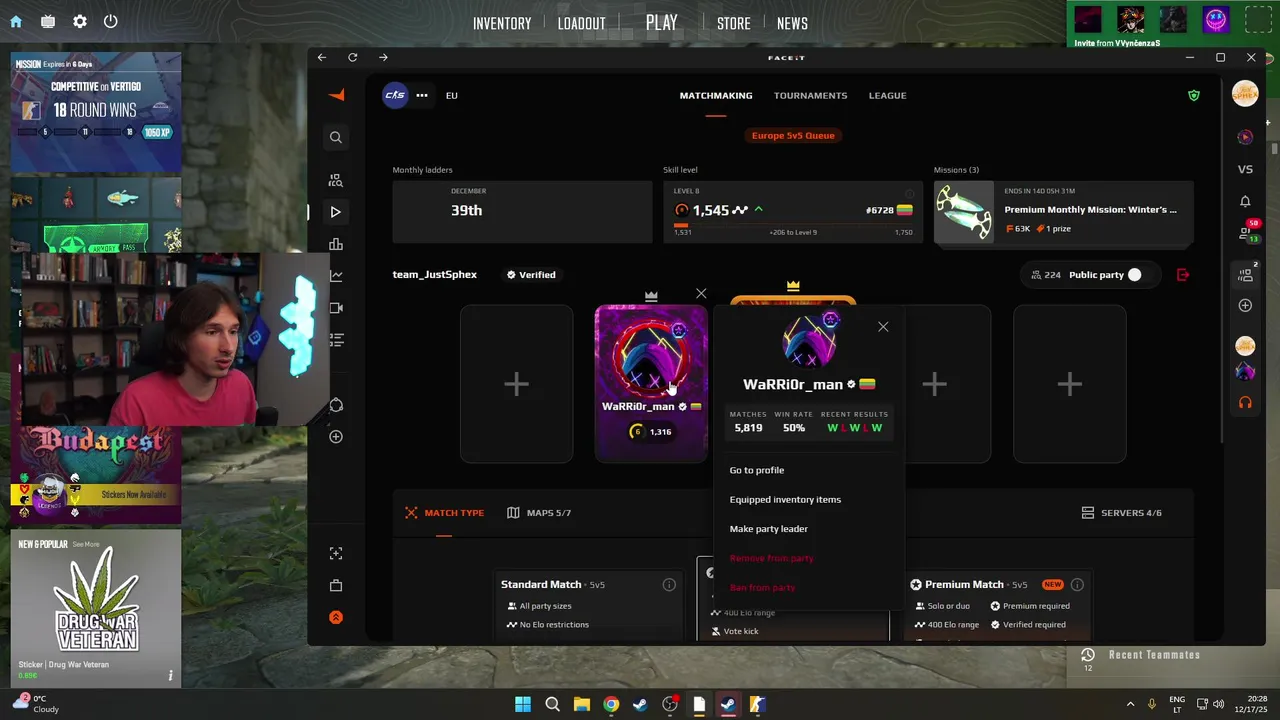Go back with the FACEIT left arrow

tap(322, 58)
